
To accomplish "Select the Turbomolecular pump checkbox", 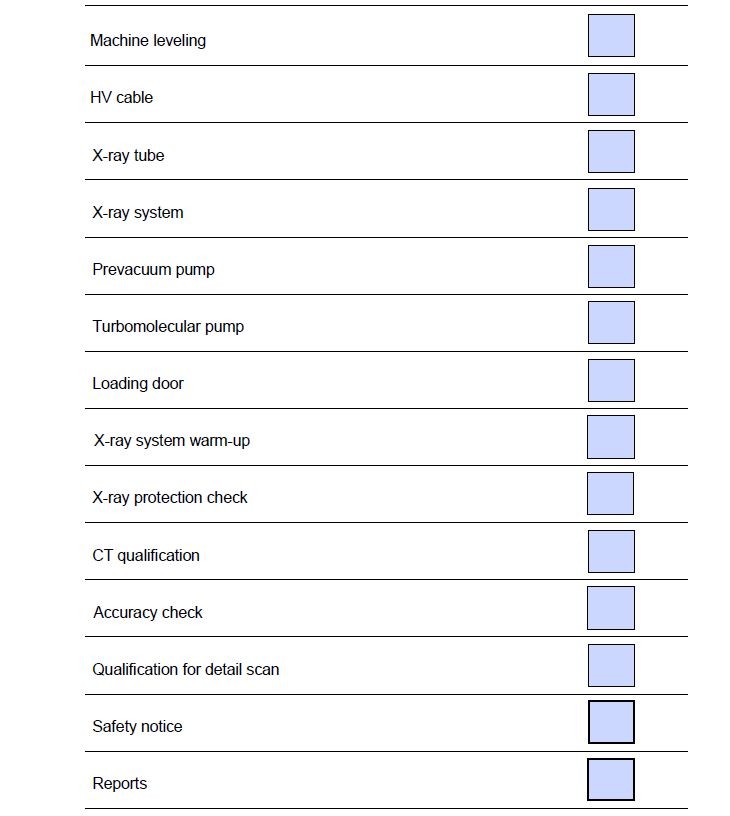I will (611, 323).
